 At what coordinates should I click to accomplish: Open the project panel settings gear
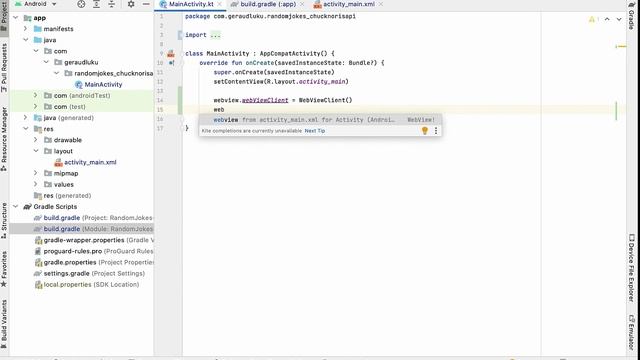coord(131,4)
